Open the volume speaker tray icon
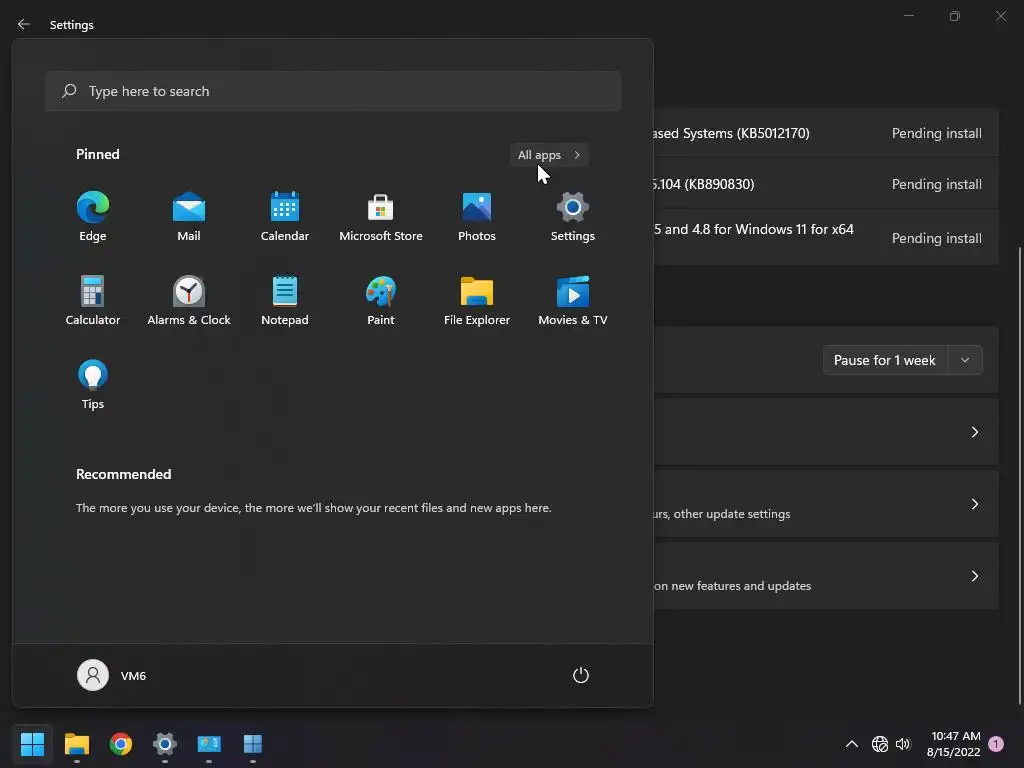Image resolution: width=1024 pixels, height=768 pixels. pyautogui.click(x=903, y=744)
